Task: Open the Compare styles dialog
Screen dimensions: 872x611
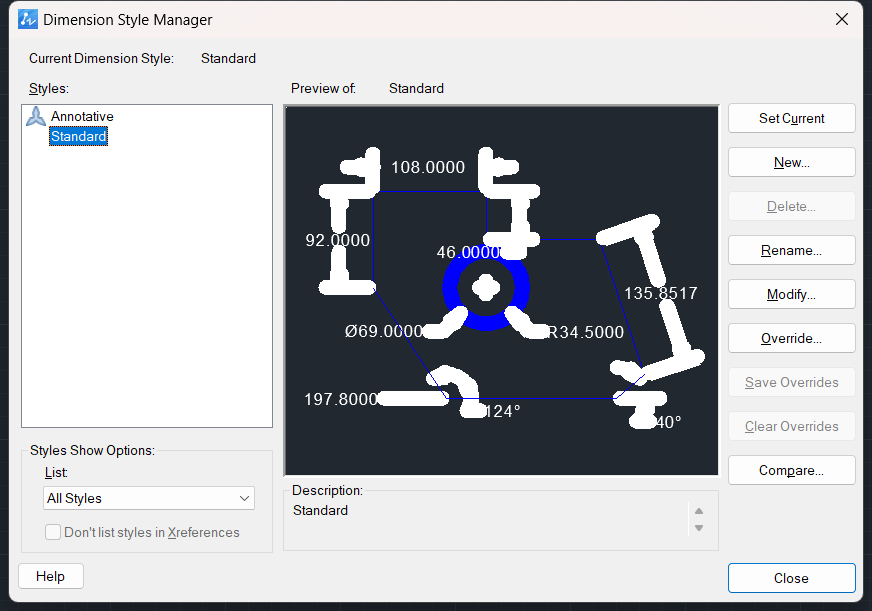Action: click(x=791, y=470)
